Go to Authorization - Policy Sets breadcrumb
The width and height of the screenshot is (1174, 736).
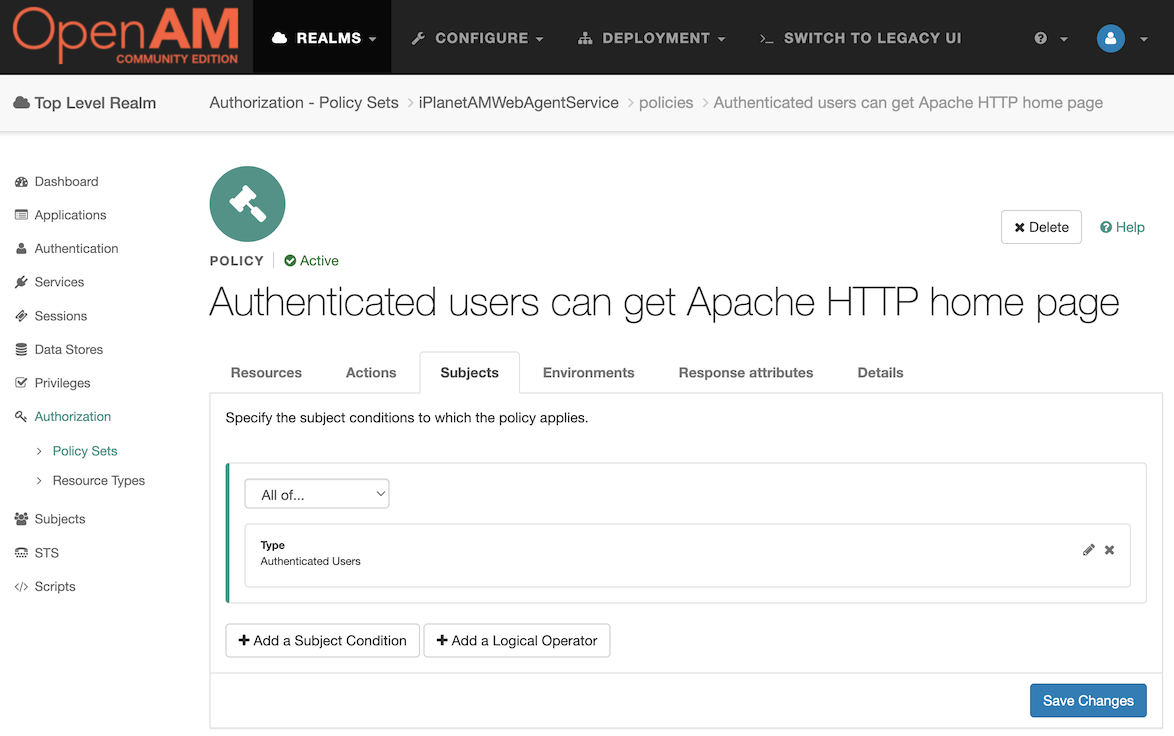coord(304,103)
